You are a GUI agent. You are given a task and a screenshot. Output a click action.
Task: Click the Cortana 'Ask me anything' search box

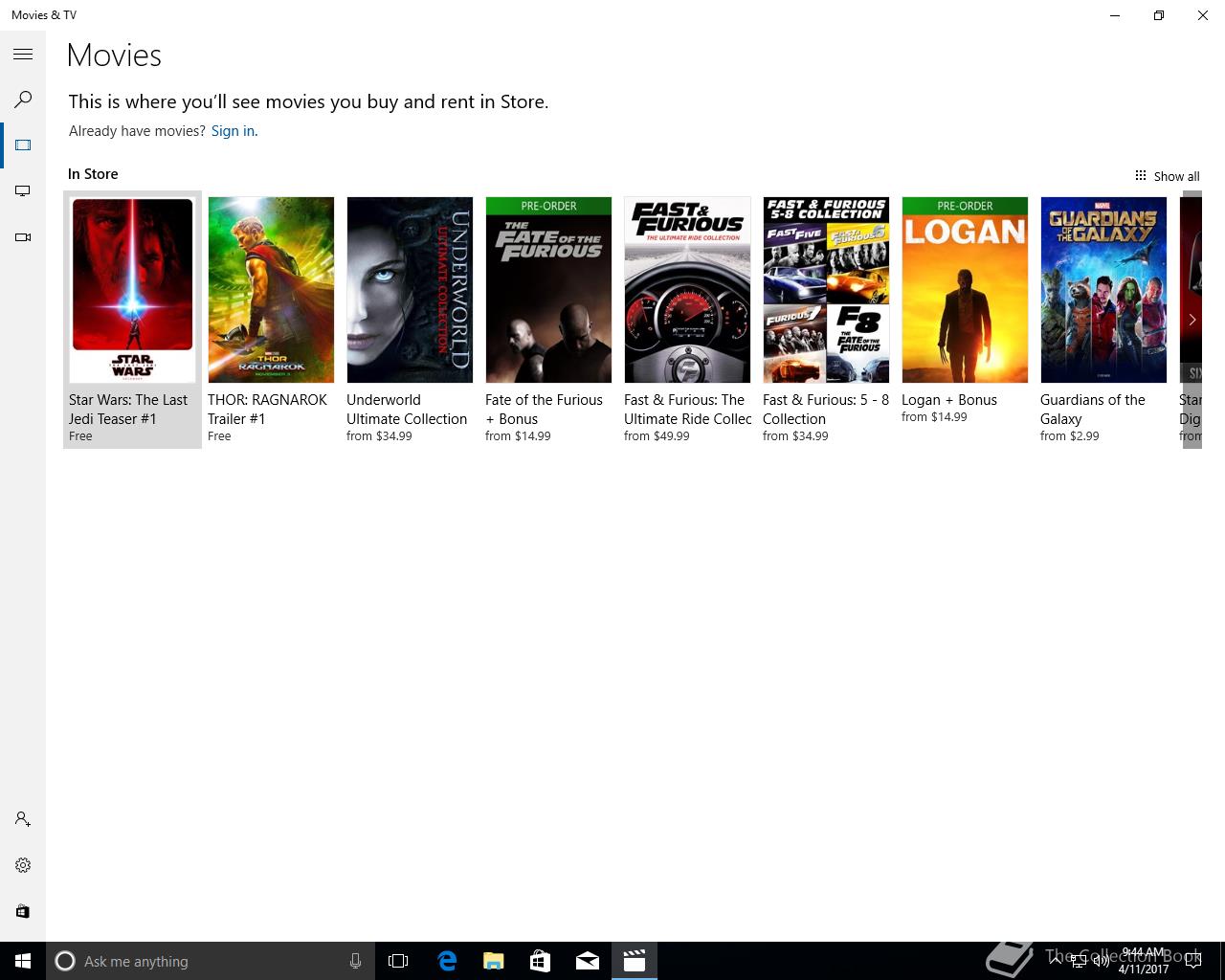click(x=209, y=961)
